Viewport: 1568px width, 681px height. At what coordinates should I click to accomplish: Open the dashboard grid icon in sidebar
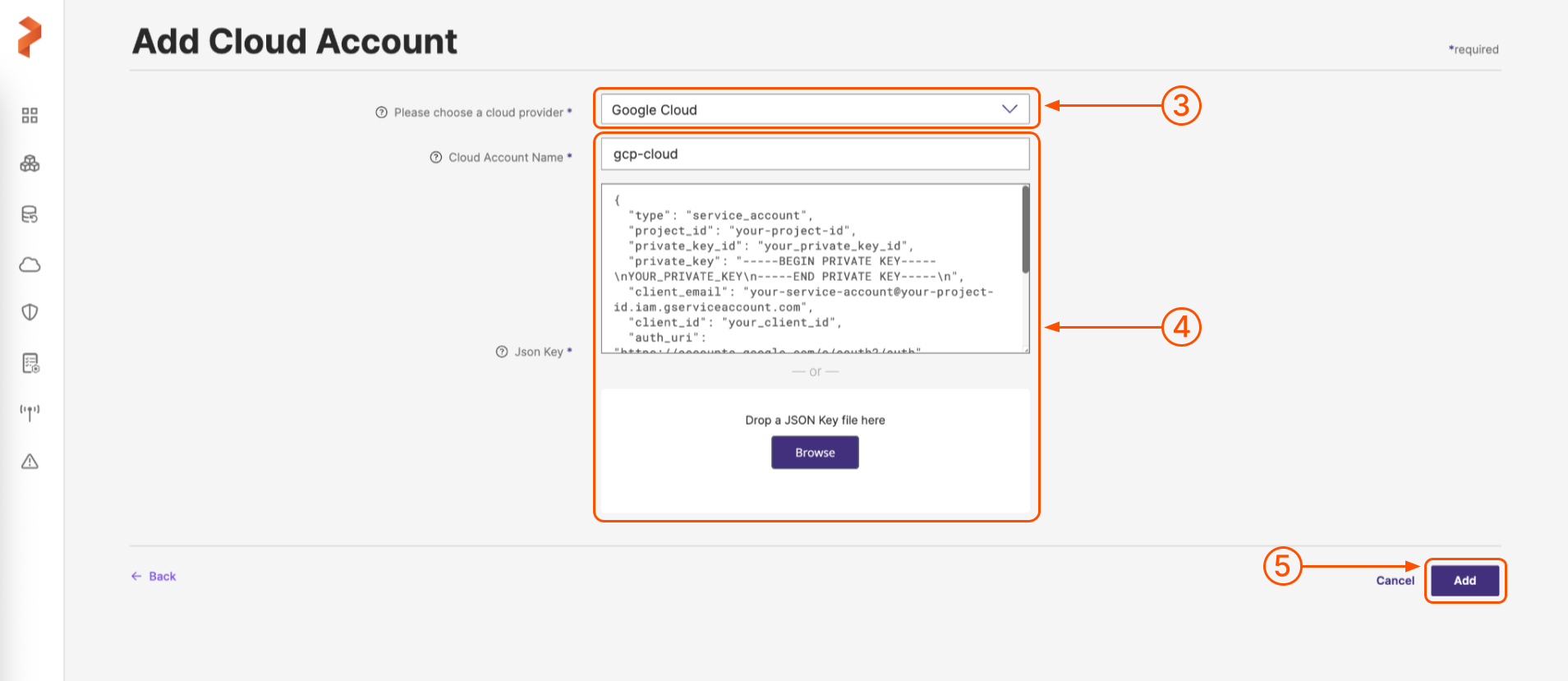tap(30, 116)
